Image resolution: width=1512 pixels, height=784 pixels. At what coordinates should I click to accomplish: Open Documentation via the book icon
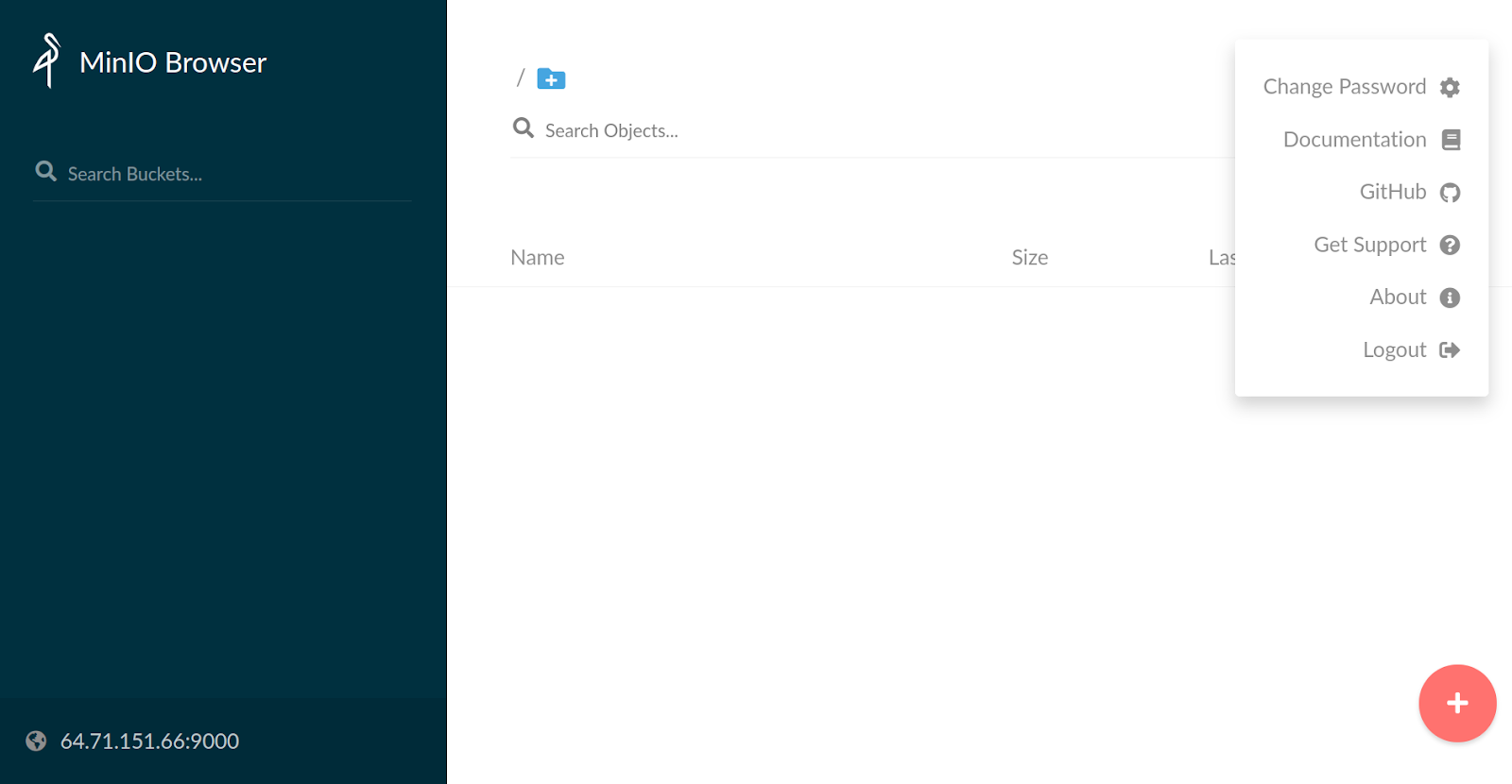pyautogui.click(x=1451, y=140)
